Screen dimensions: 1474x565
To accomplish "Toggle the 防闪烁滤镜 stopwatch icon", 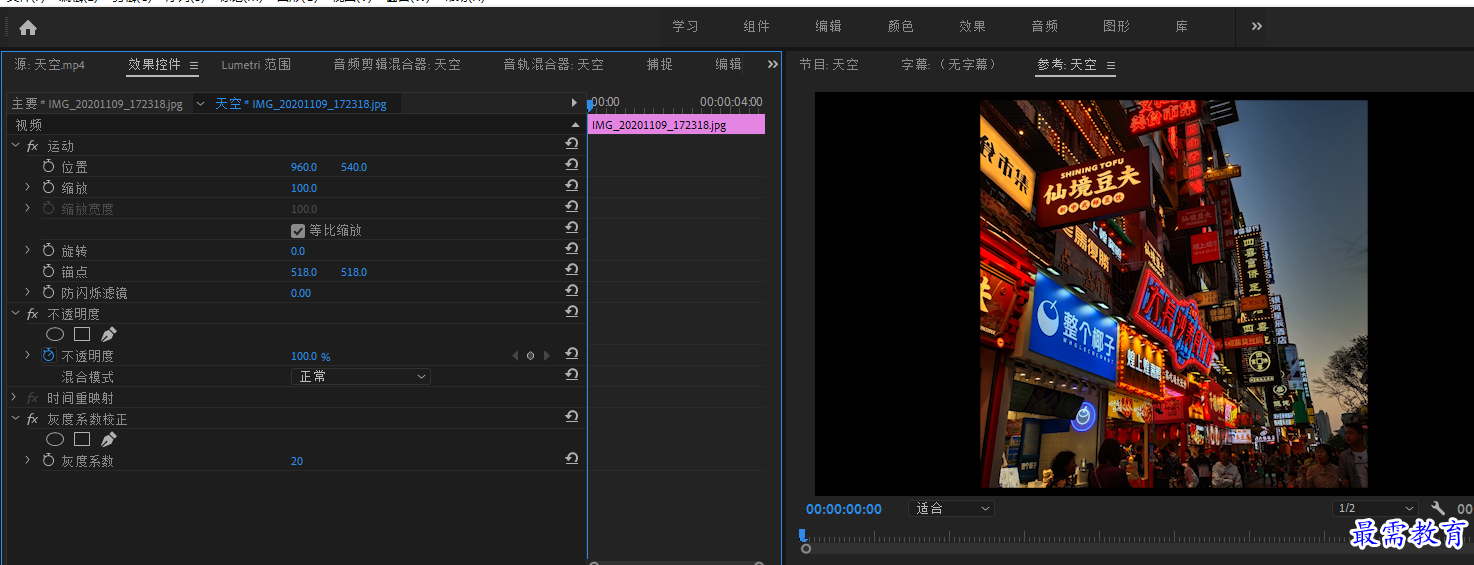I will tap(48, 292).
